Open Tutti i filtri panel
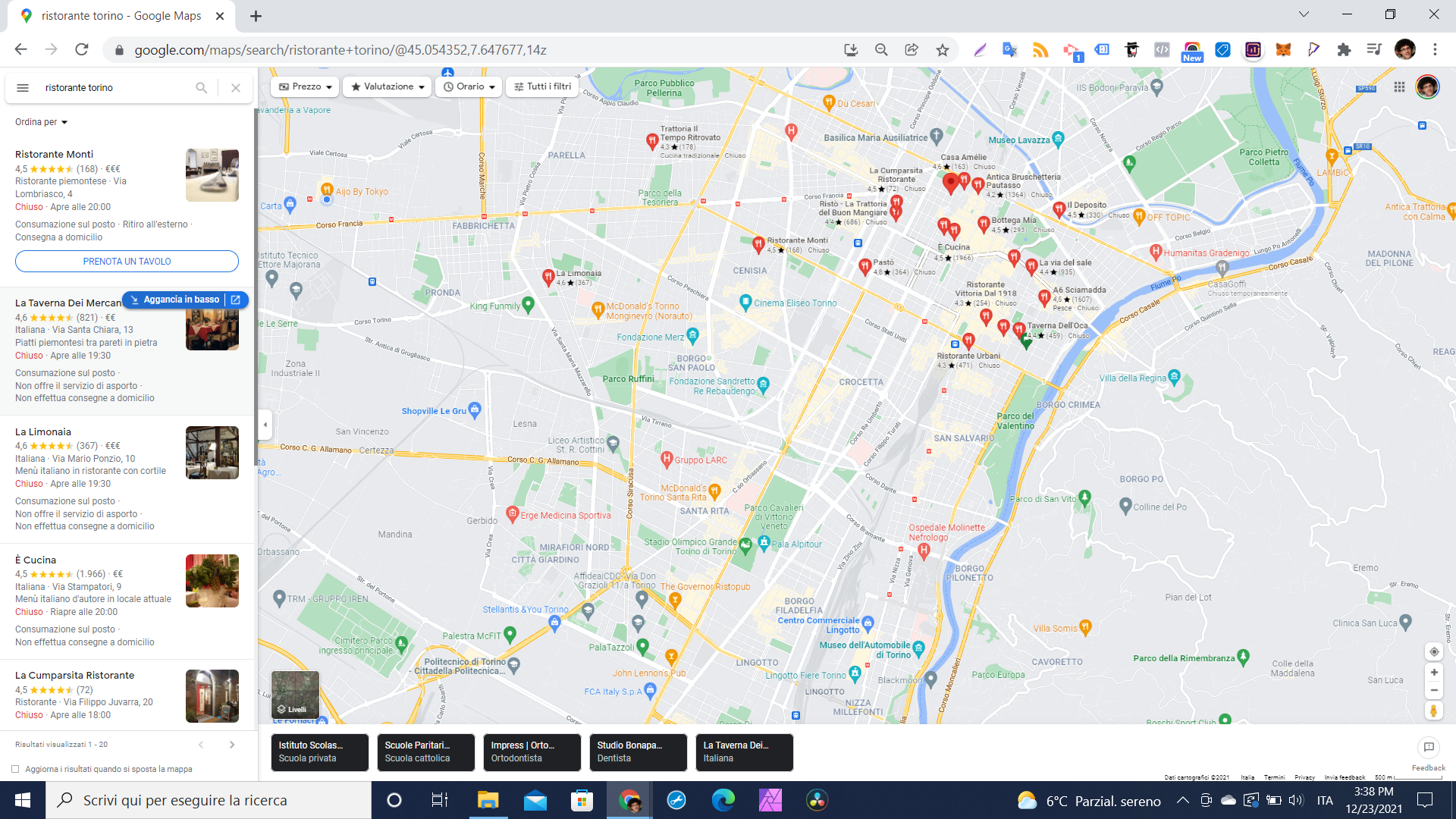 pos(542,86)
